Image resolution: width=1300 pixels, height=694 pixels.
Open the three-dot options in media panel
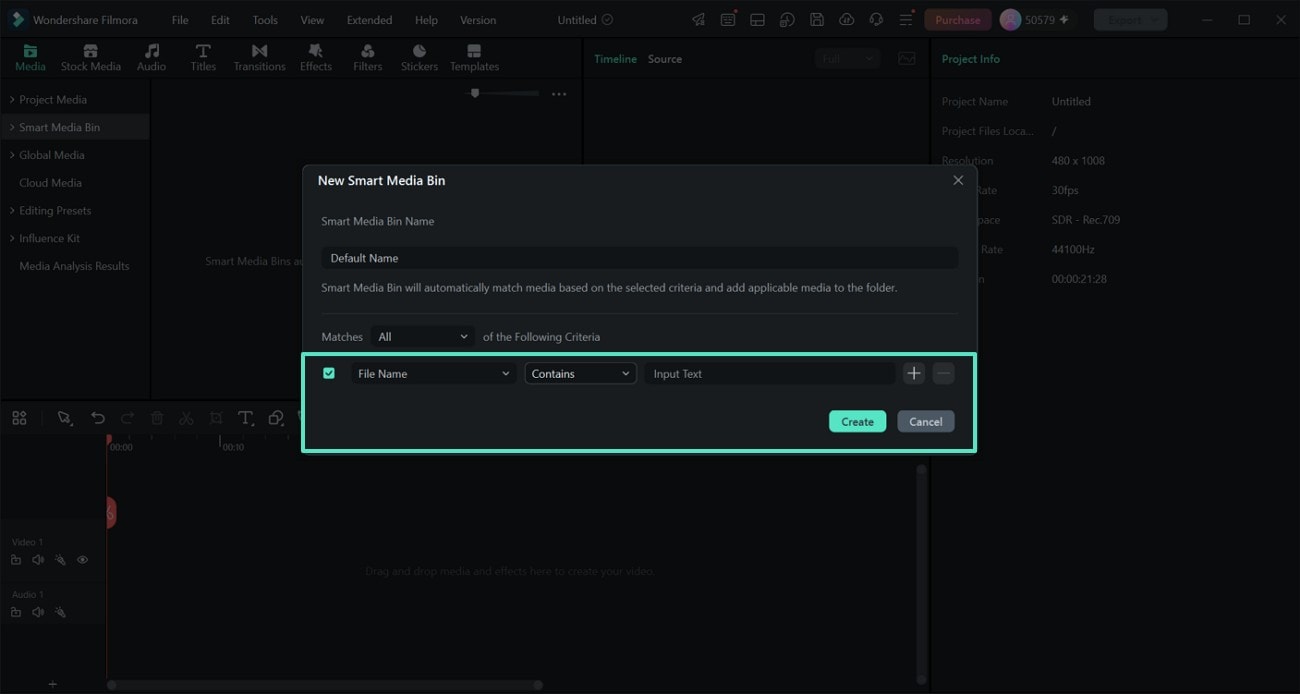pos(559,94)
